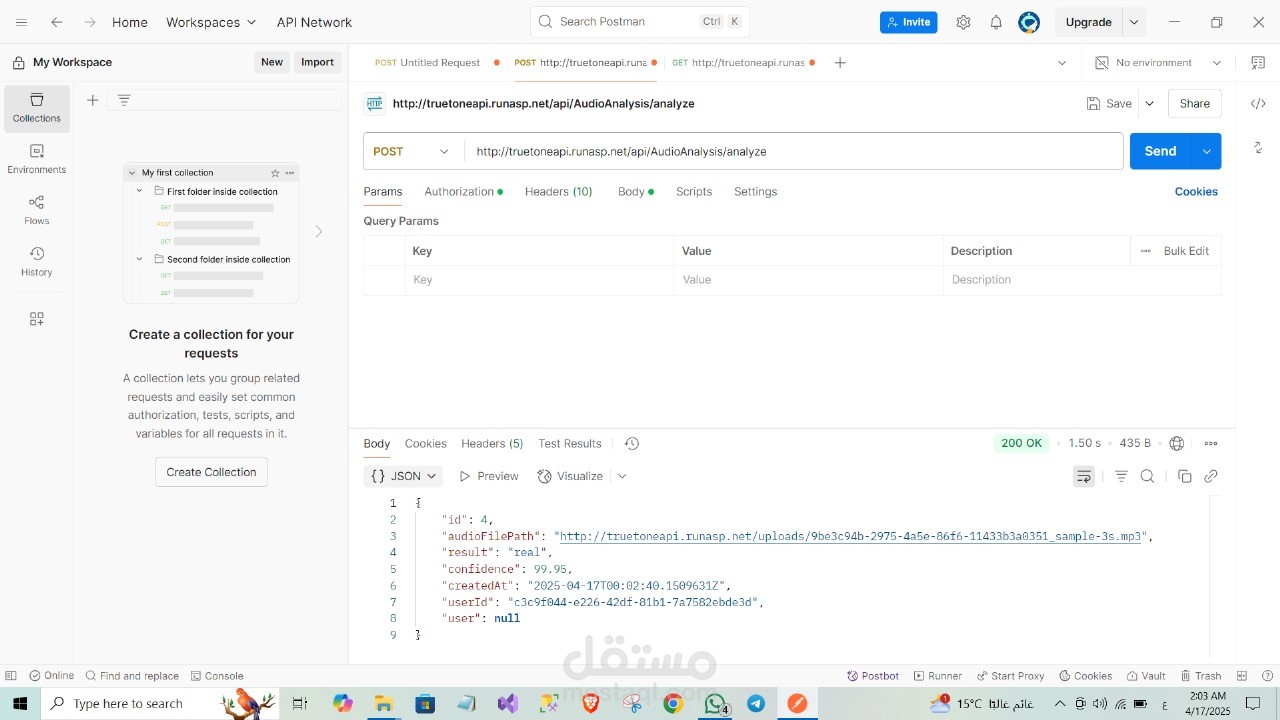Switch to the Authorization tab
The height and width of the screenshot is (720, 1280).
click(463, 192)
